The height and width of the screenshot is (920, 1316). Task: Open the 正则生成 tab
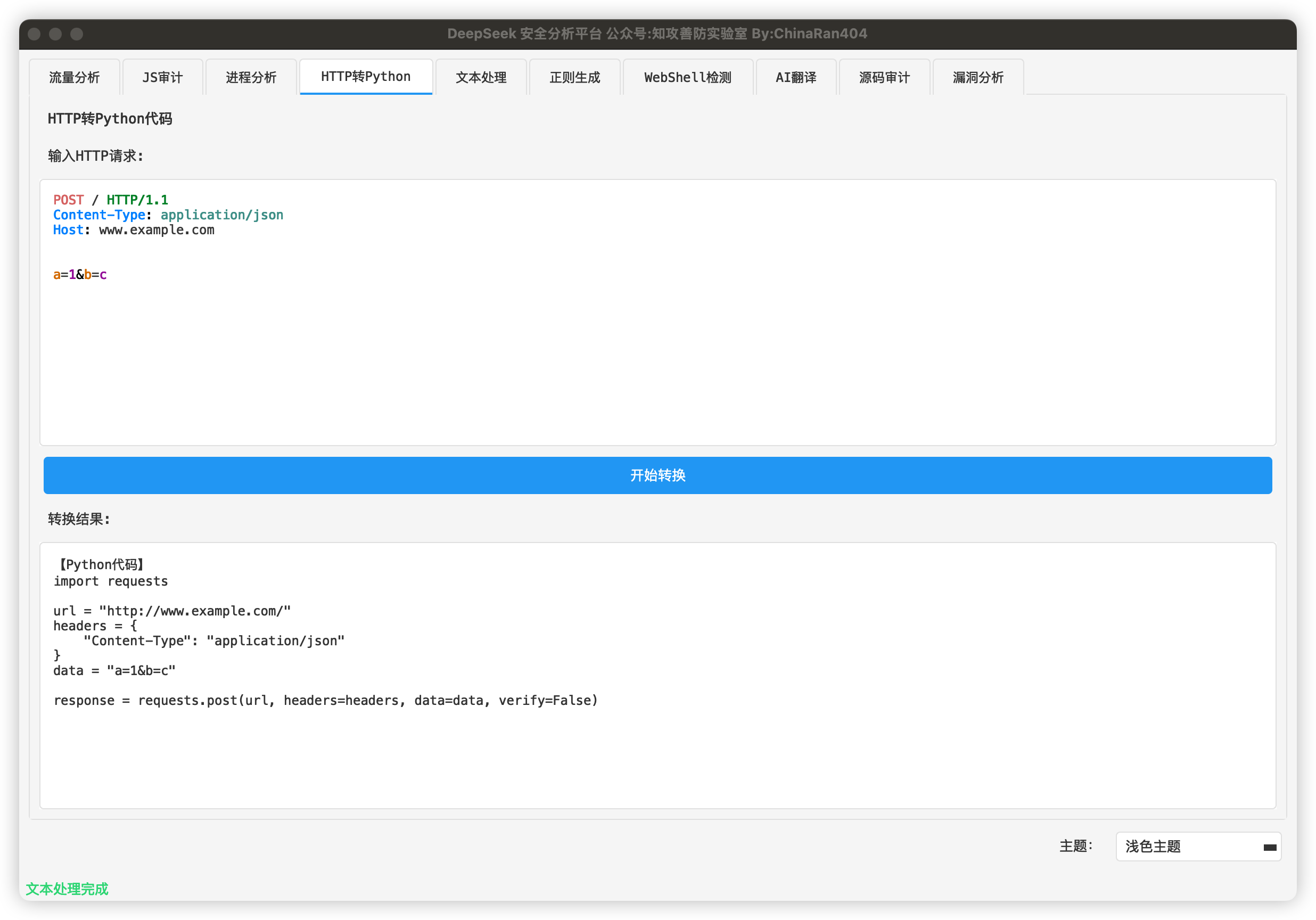pyautogui.click(x=574, y=77)
